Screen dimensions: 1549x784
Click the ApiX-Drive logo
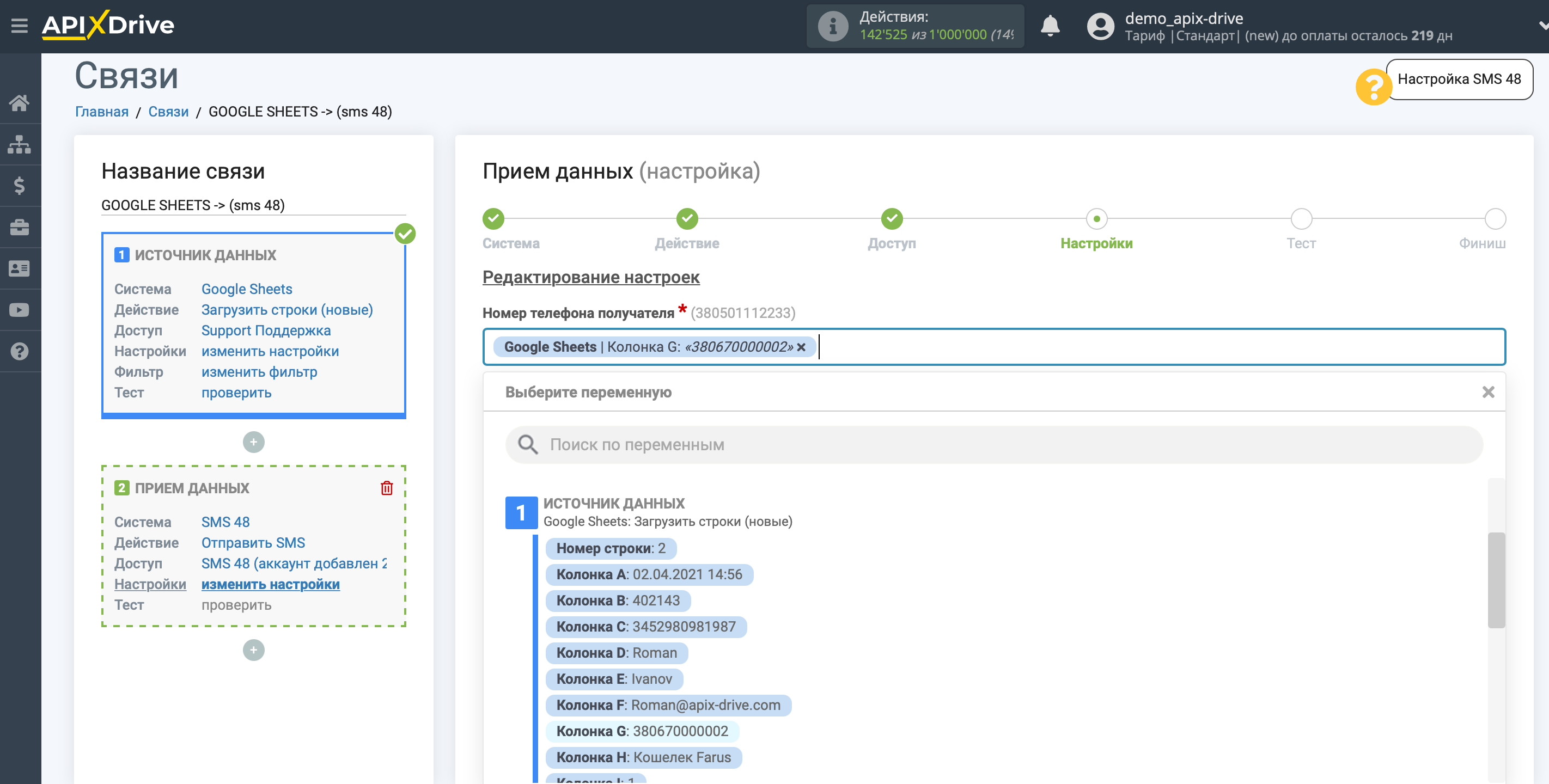click(x=108, y=25)
